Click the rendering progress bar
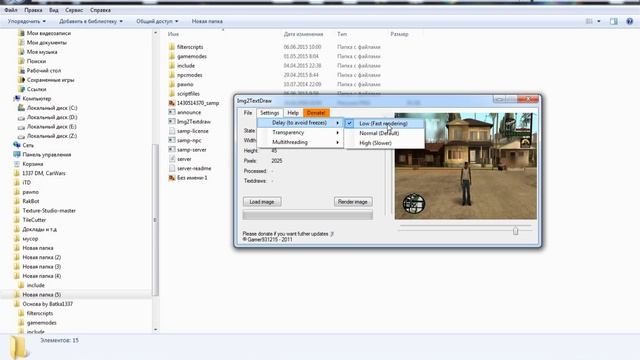This screenshot has height=360, width=640. [307, 215]
